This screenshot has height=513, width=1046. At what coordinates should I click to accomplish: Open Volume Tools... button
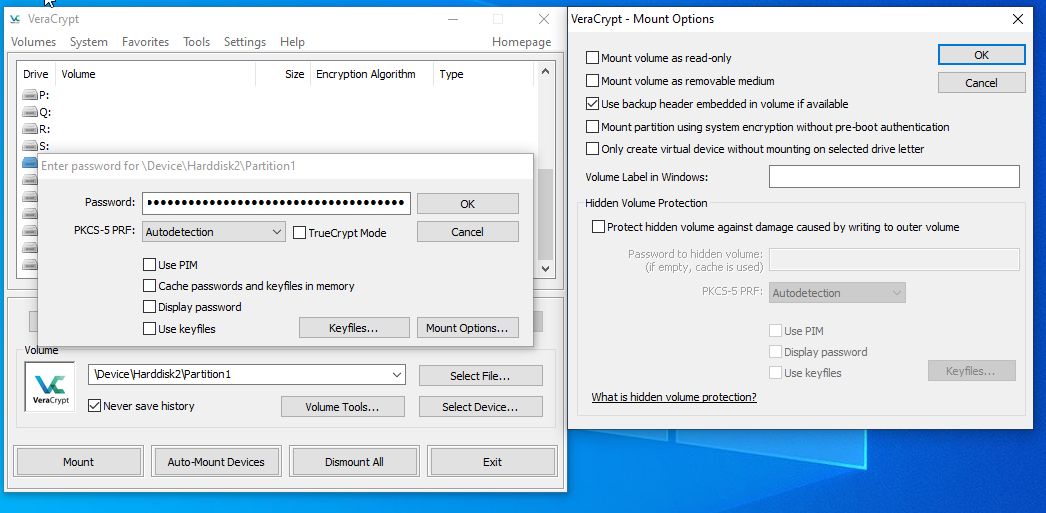coord(343,406)
